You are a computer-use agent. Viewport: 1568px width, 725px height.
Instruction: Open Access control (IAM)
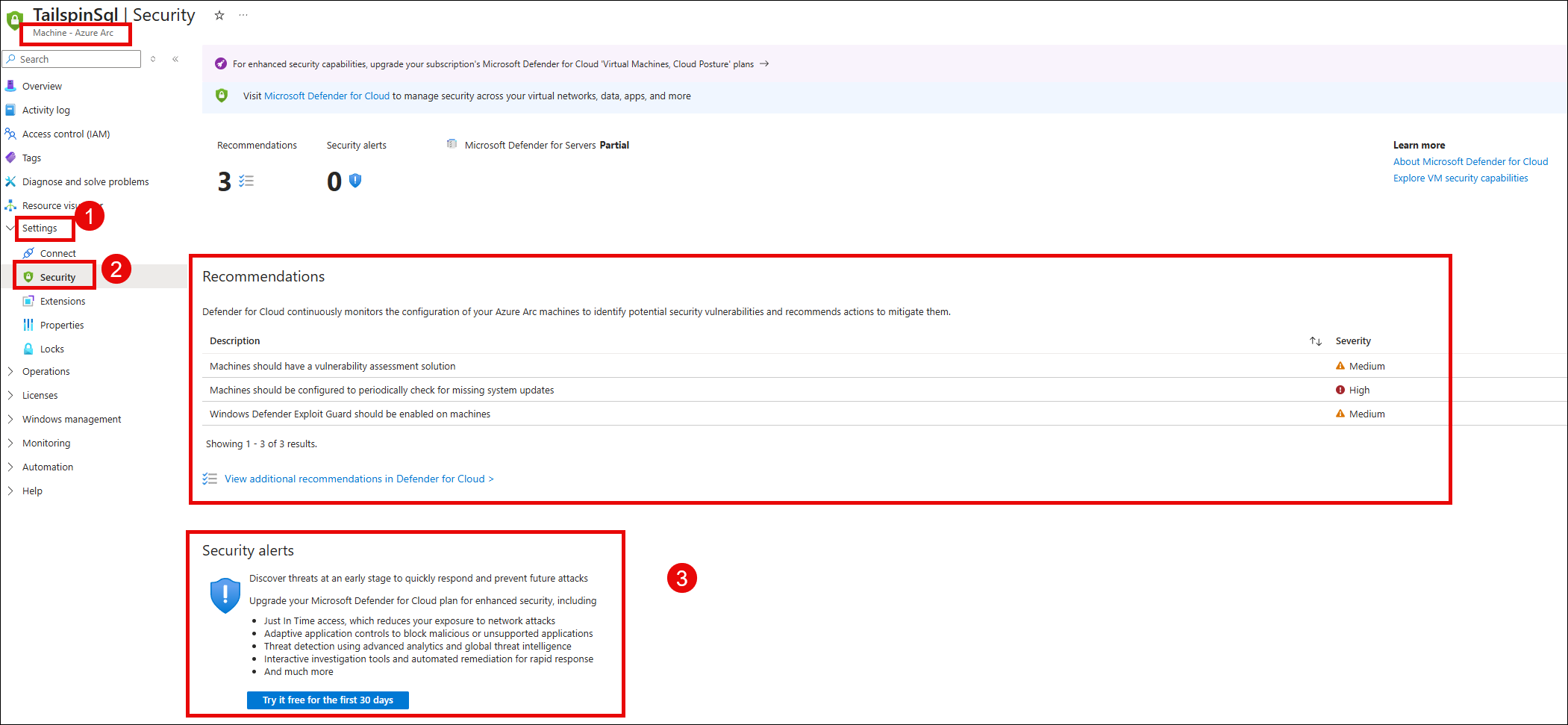(x=66, y=134)
